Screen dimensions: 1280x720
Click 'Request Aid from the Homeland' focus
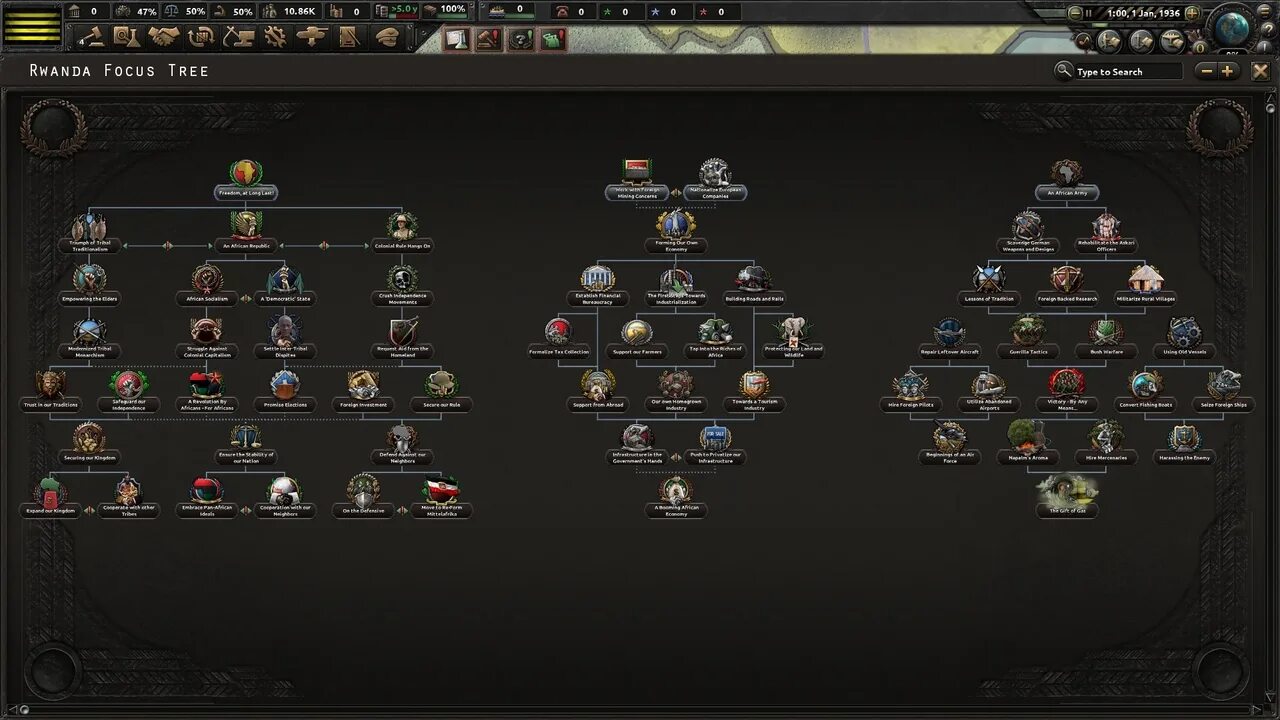click(402, 339)
